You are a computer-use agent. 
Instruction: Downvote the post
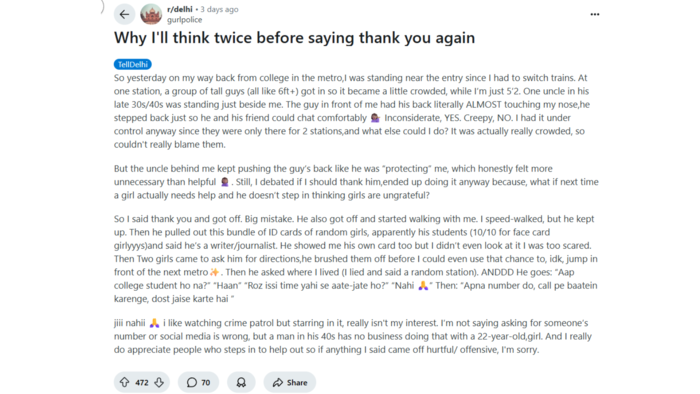[x=159, y=382]
